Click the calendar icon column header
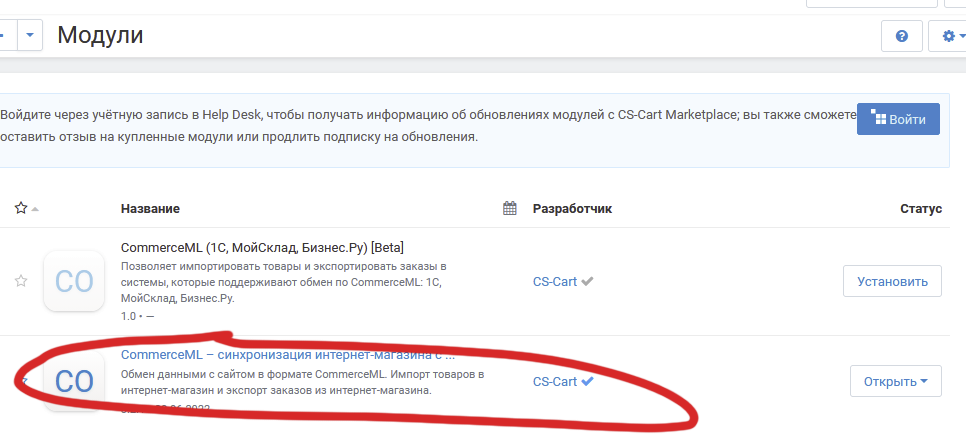966x439 pixels. 510,209
